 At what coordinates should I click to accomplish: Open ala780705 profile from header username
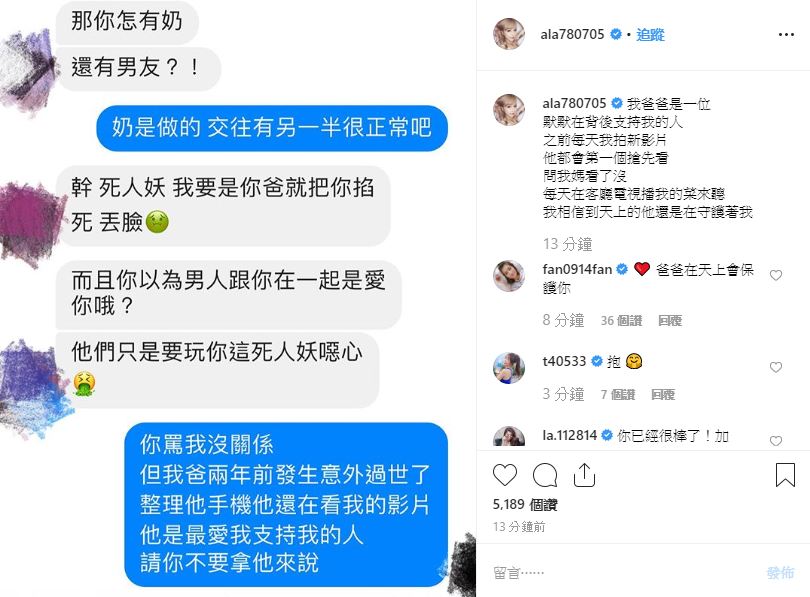[572, 35]
